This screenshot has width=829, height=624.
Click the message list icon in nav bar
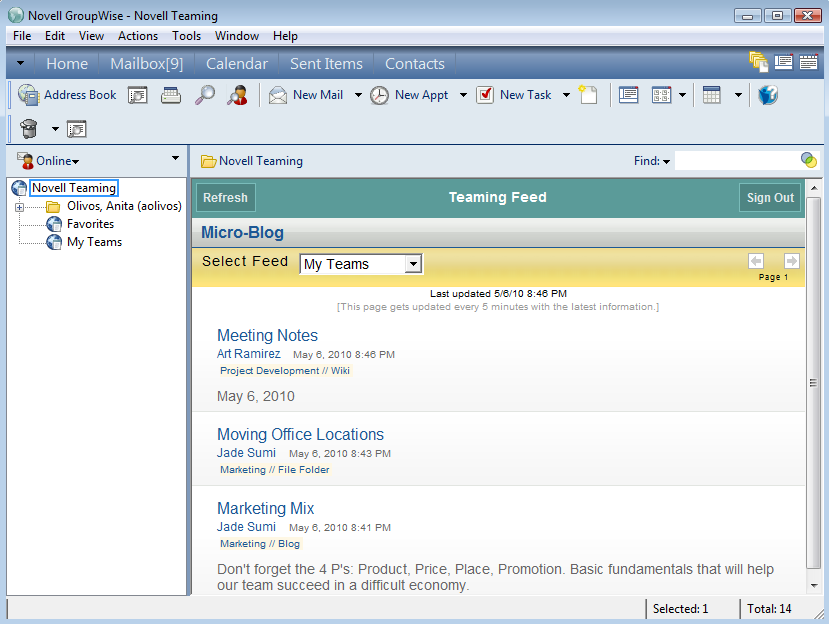[784, 62]
